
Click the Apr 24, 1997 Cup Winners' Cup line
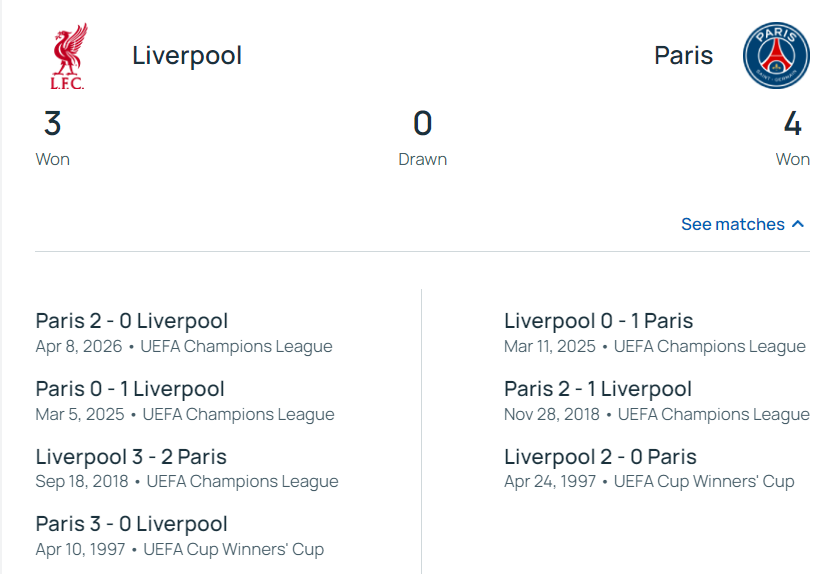tap(649, 482)
